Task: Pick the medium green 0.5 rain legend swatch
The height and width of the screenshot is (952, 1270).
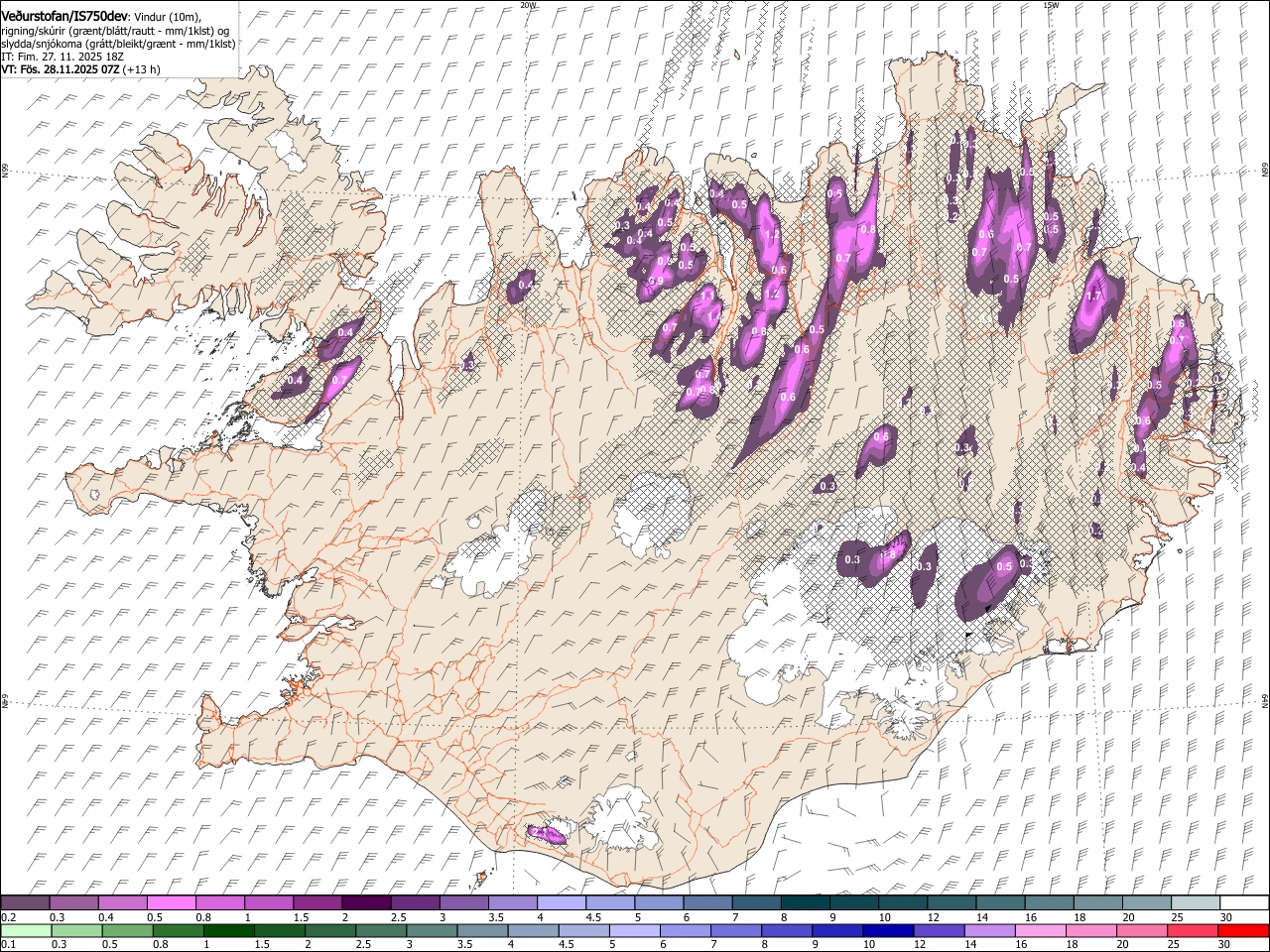Action: 127,931
